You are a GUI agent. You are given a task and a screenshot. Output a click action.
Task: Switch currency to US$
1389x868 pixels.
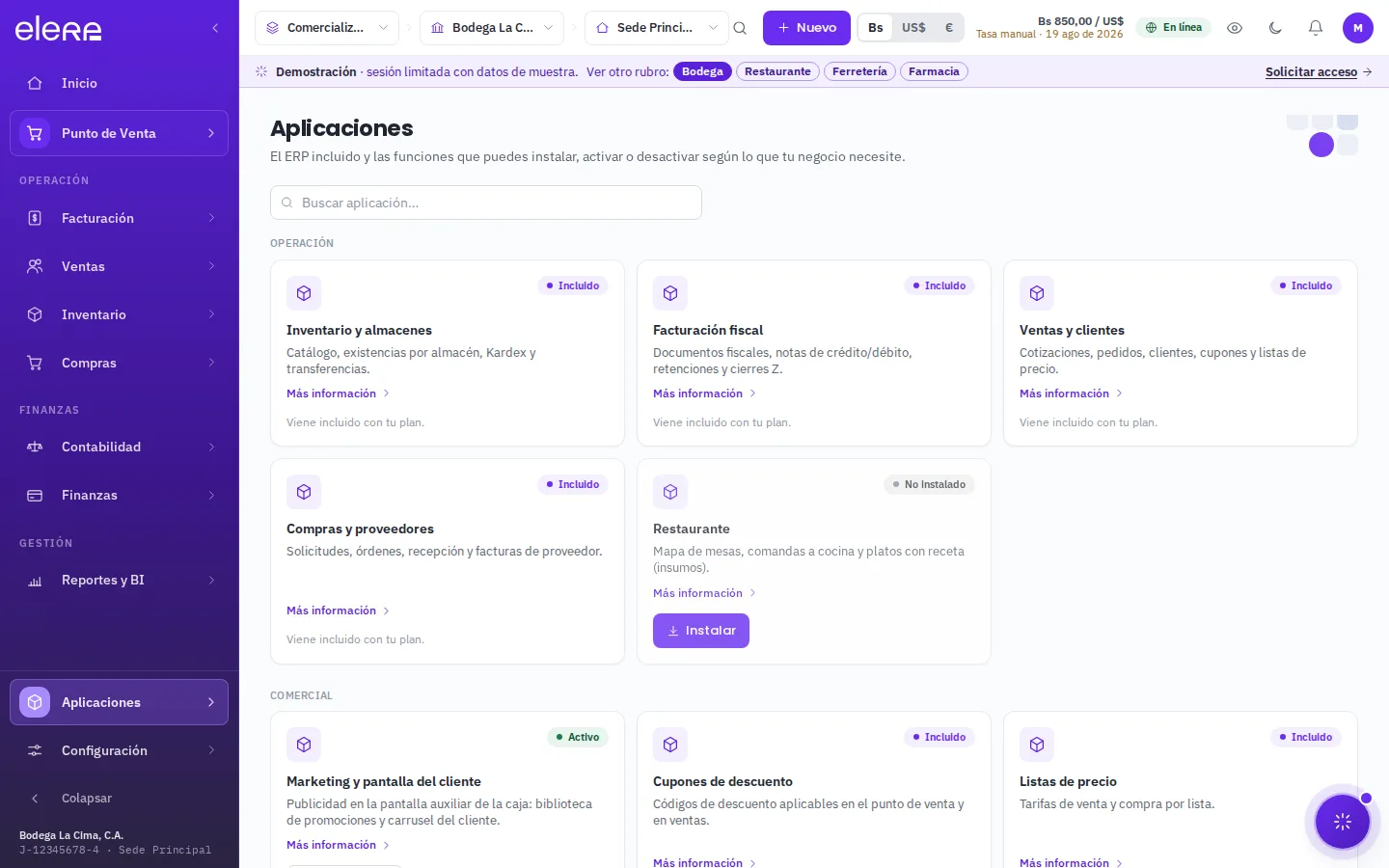pos(913,28)
